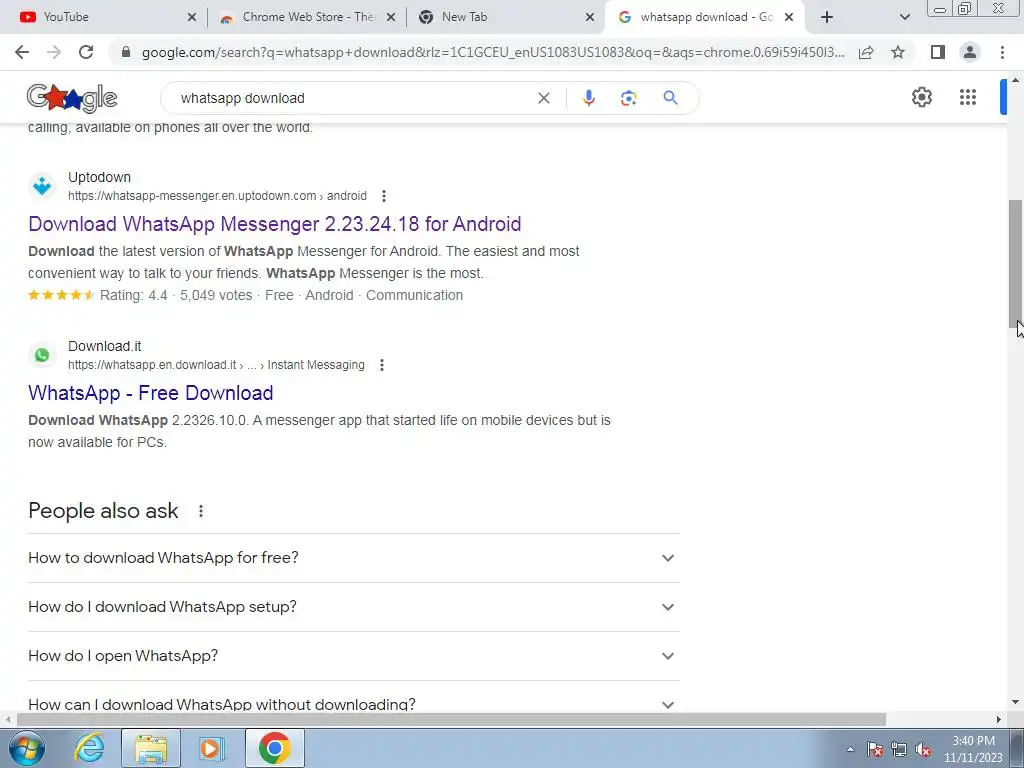Click the vertical scrollbar thumb
Image resolution: width=1024 pixels, height=768 pixels.
(x=1015, y=264)
